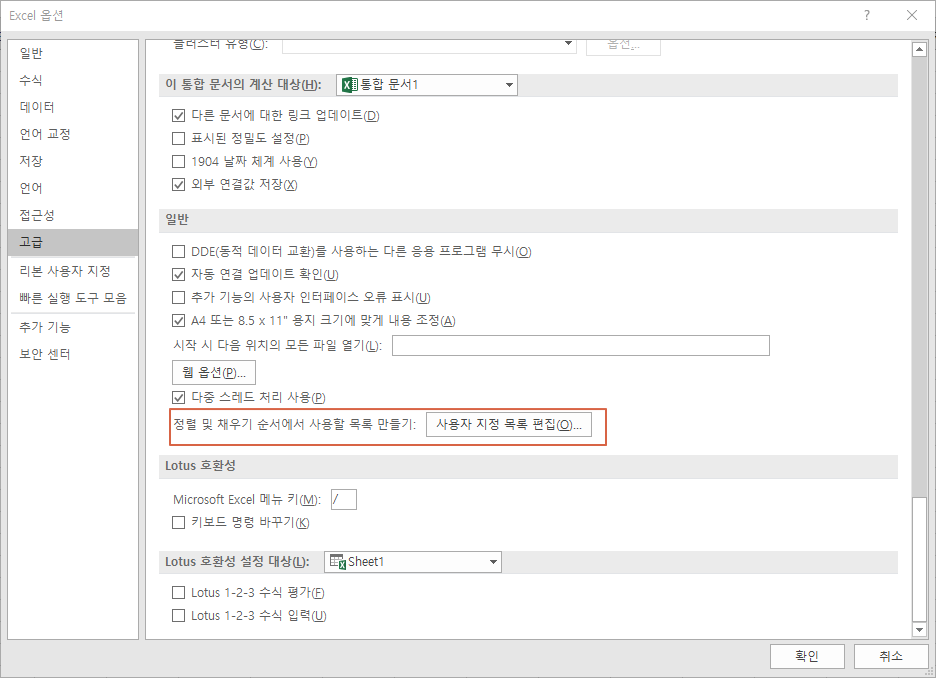Click 웹 옵션 button
Image resolution: width=936 pixels, height=678 pixels.
(214, 372)
